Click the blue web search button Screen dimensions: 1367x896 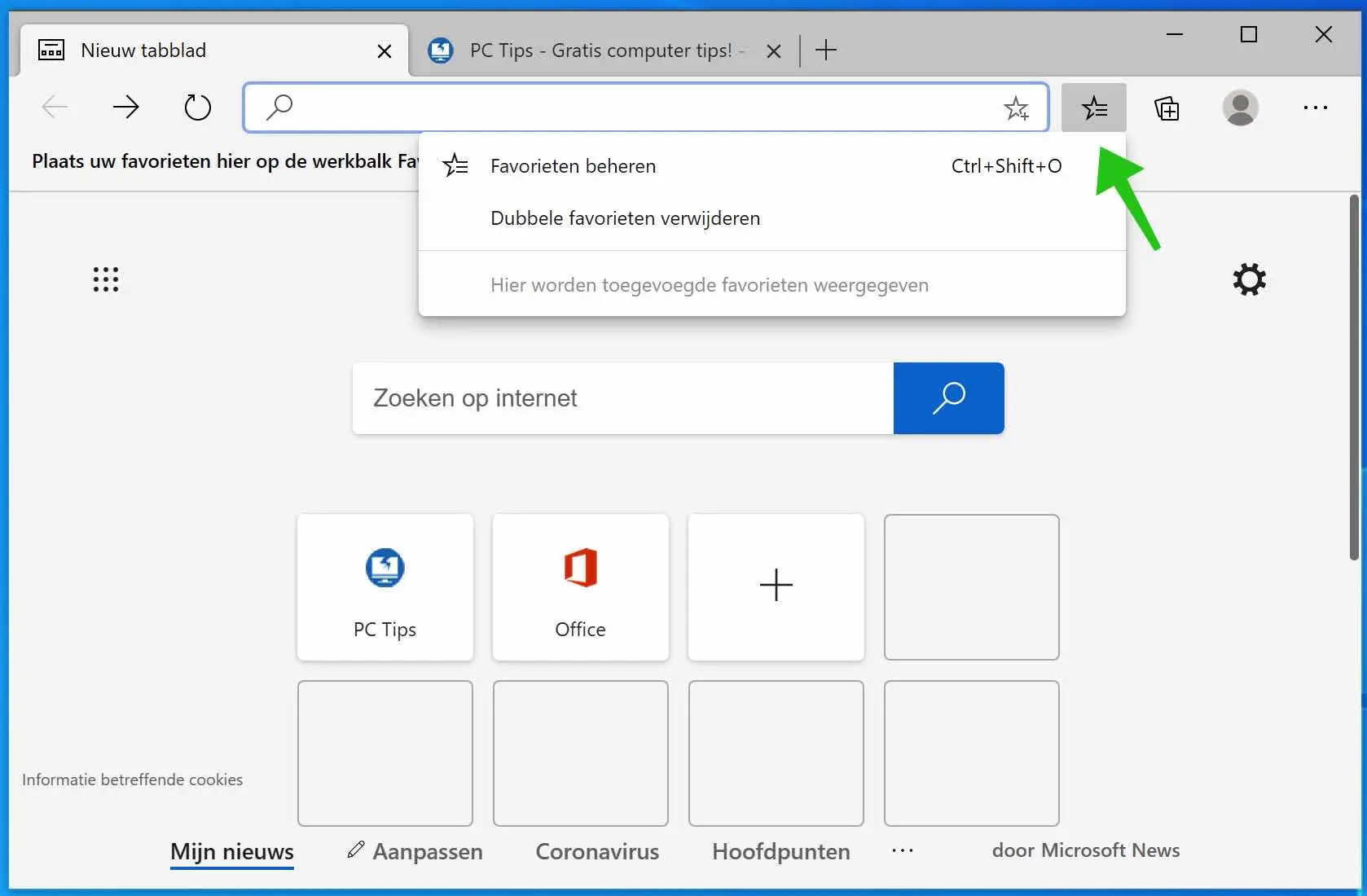coord(948,398)
